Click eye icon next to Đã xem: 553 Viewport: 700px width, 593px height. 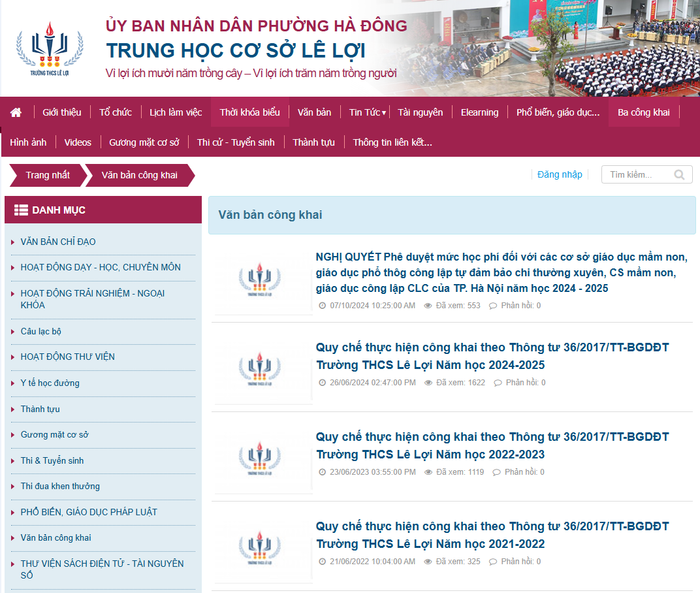(x=428, y=306)
